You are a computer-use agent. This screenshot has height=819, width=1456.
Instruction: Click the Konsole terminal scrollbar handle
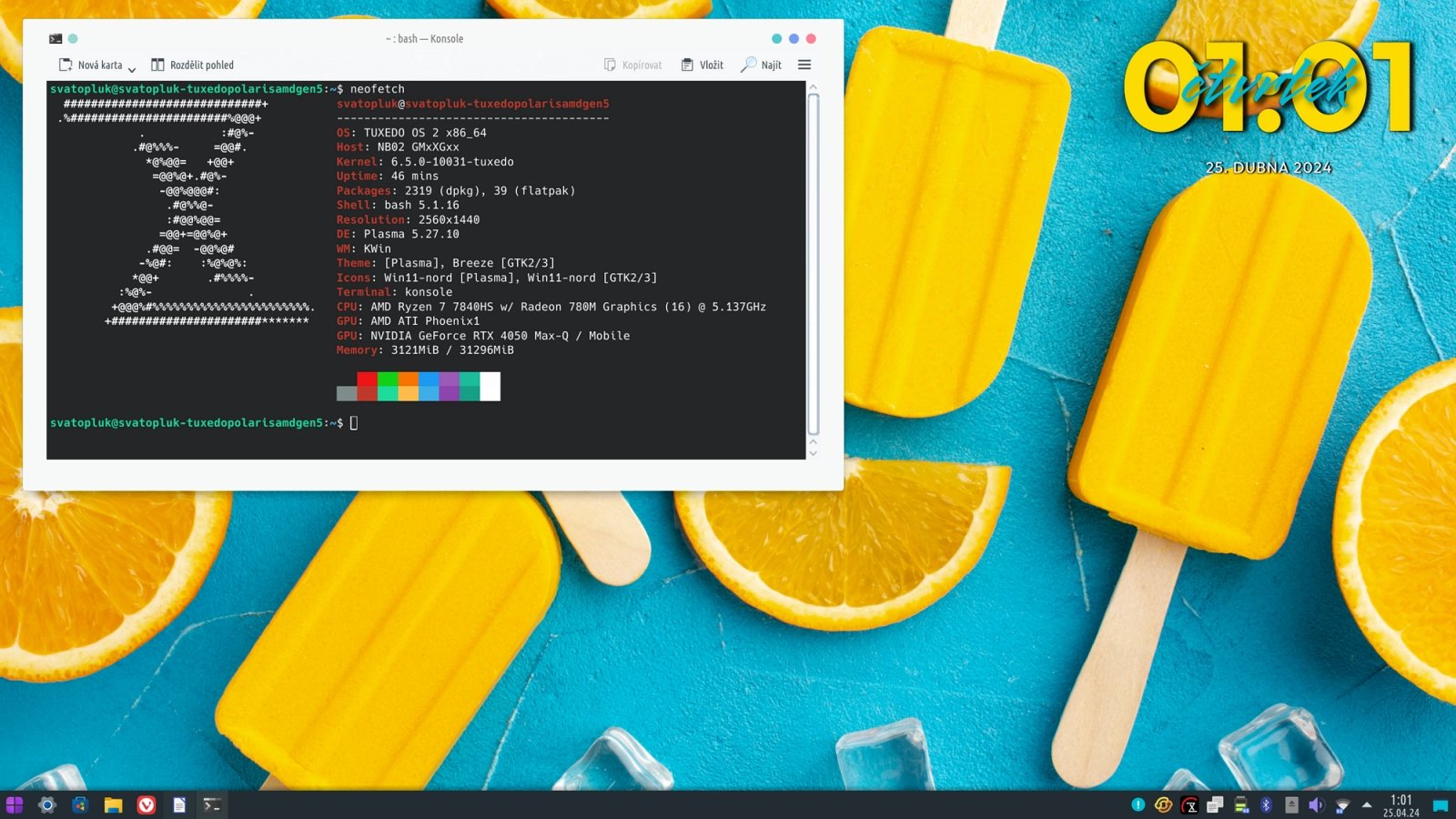[814, 264]
